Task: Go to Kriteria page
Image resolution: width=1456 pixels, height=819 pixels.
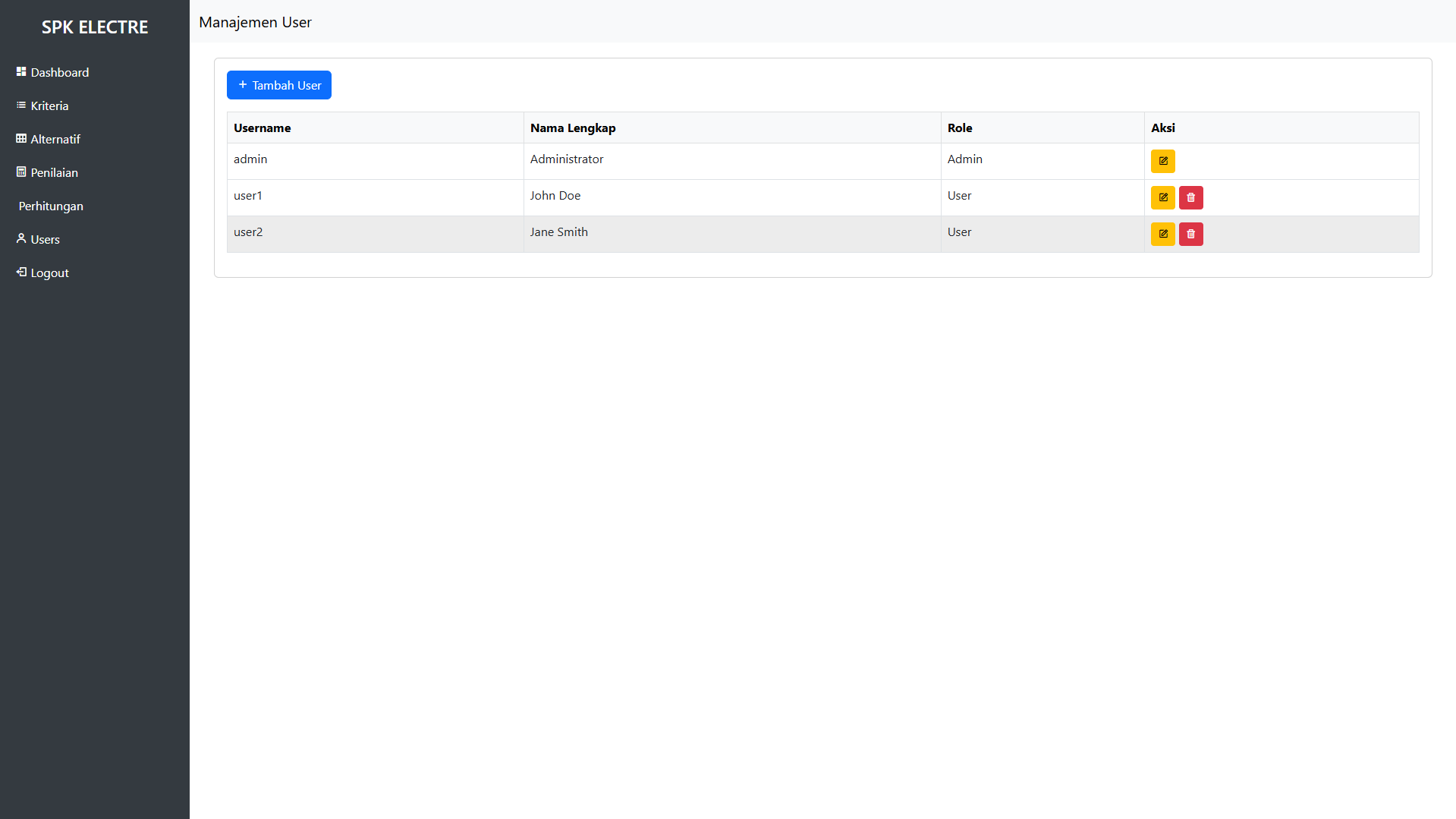Action: (x=95, y=106)
